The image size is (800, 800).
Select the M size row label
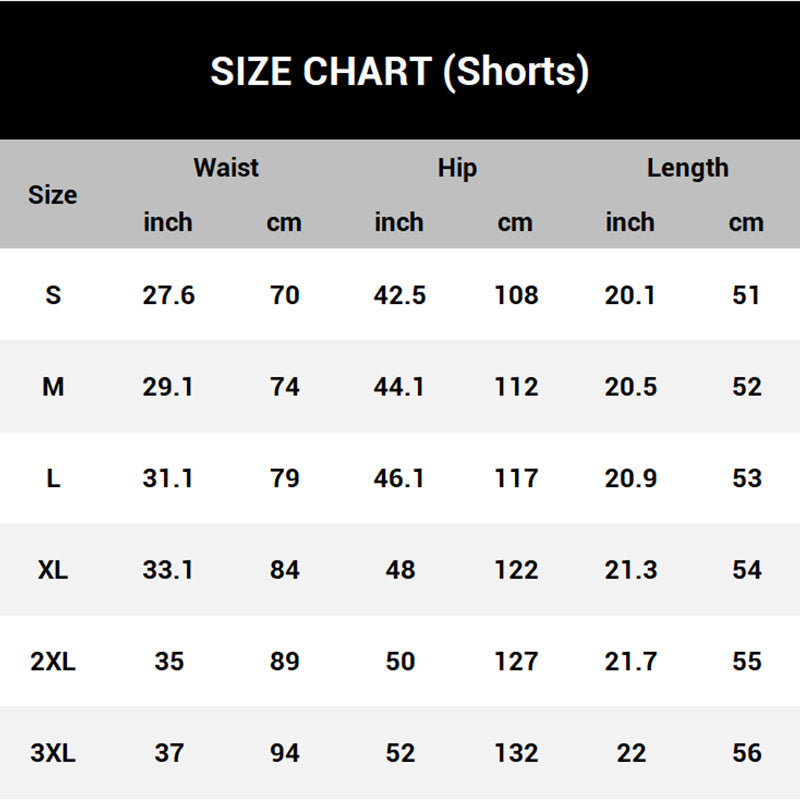(53, 387)
